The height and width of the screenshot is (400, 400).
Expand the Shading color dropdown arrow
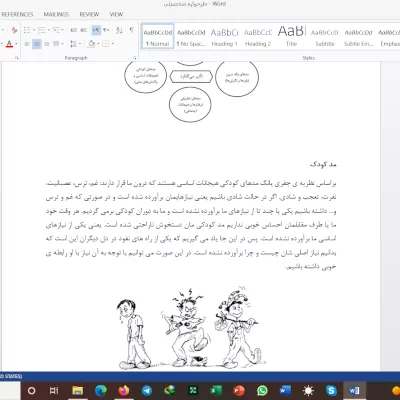97,44
